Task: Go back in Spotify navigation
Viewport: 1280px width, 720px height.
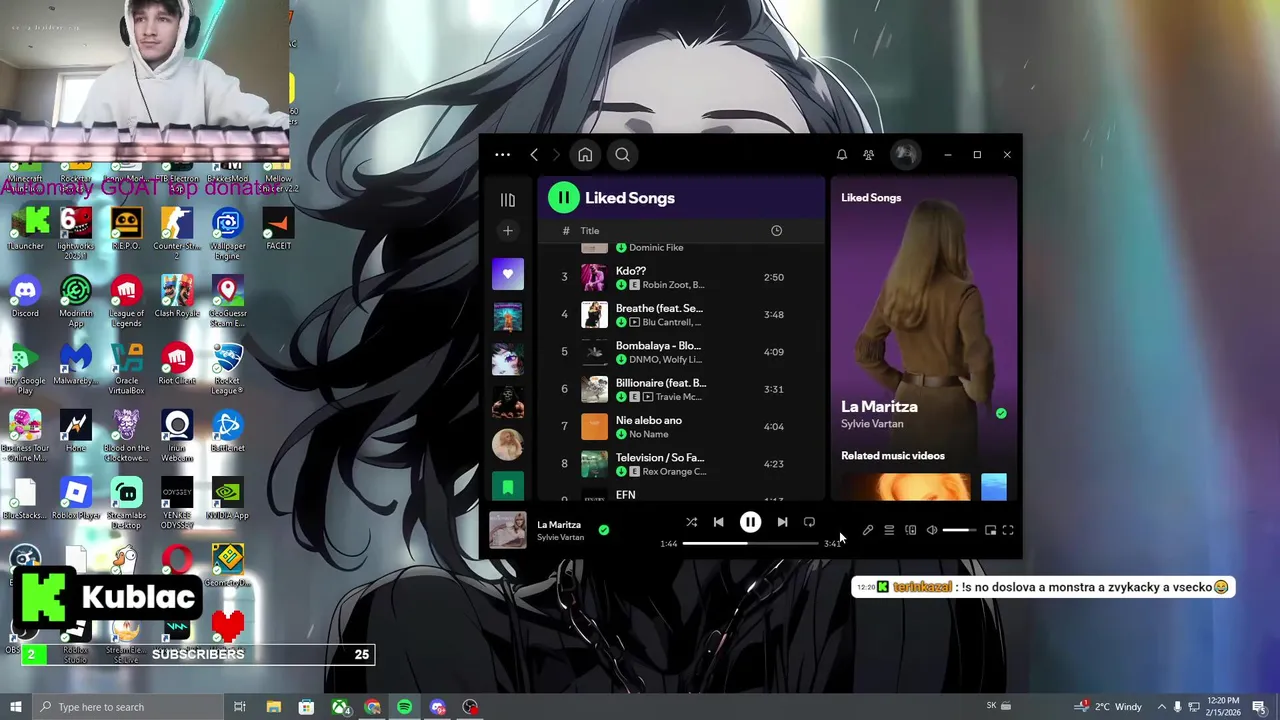Action: click(534, 155)
